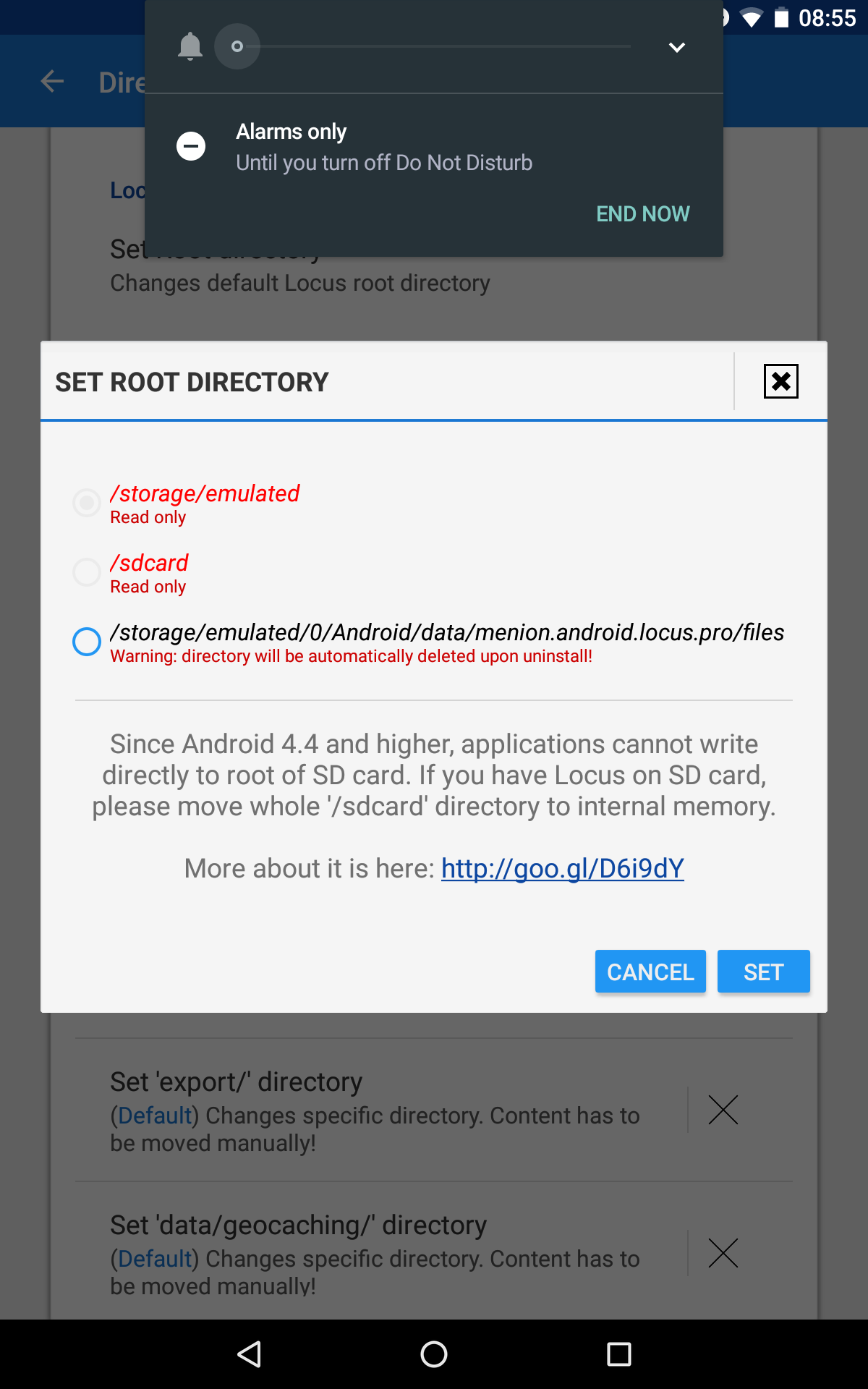
Task: Reset the 'export/' directory with X icon
Action: tap(723, 1110)
